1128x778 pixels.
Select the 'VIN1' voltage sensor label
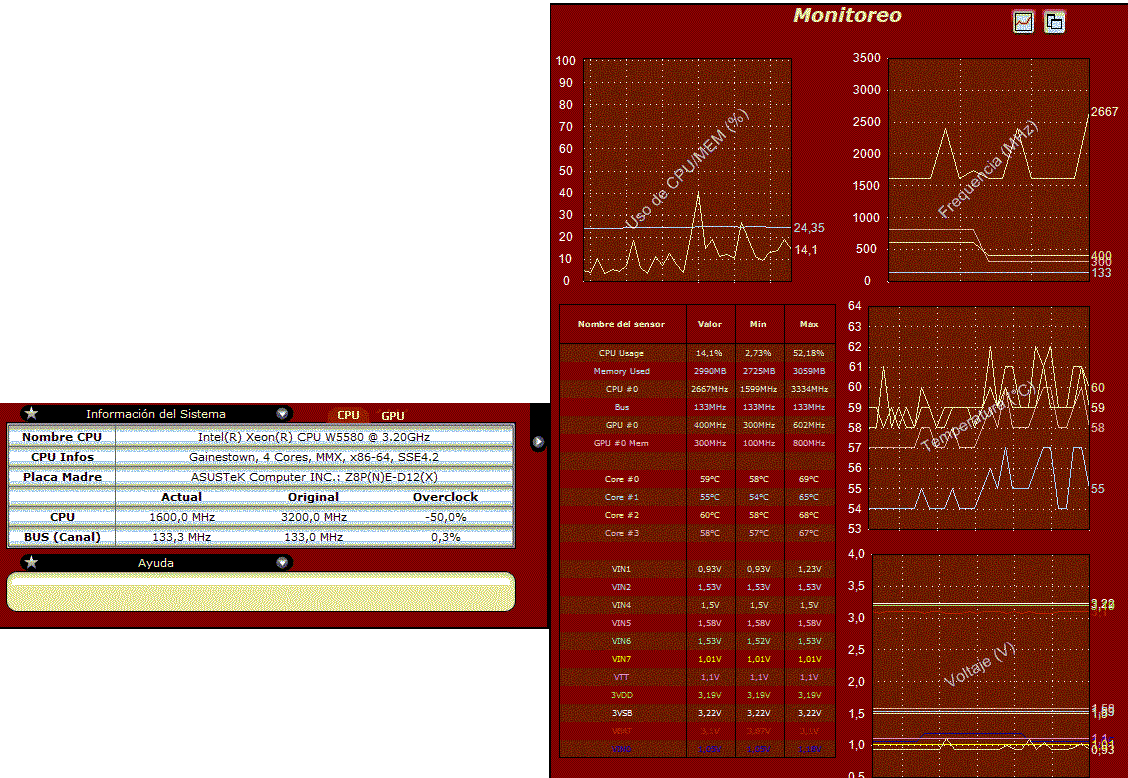pyautogui.click(x=622, y=569)
